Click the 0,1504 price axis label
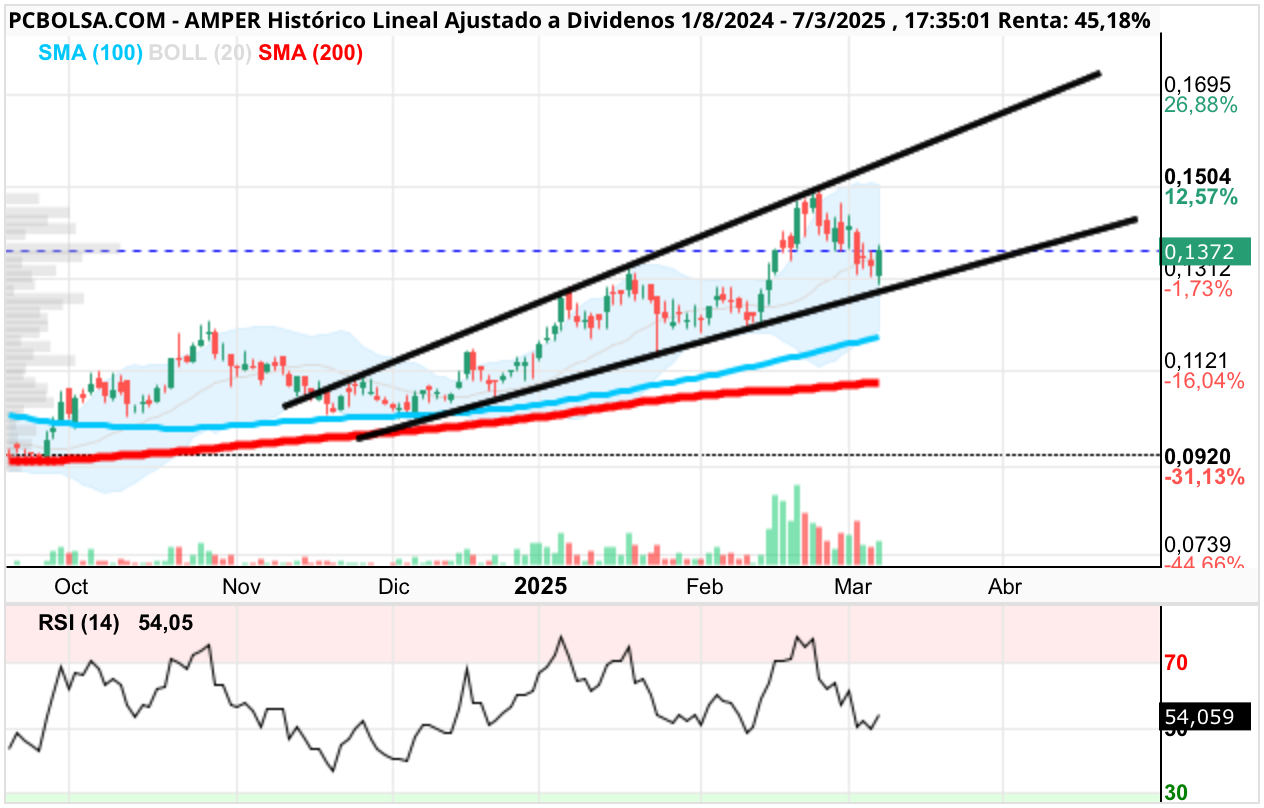This screenshot has height=808, width=1264. (1197, 178)
